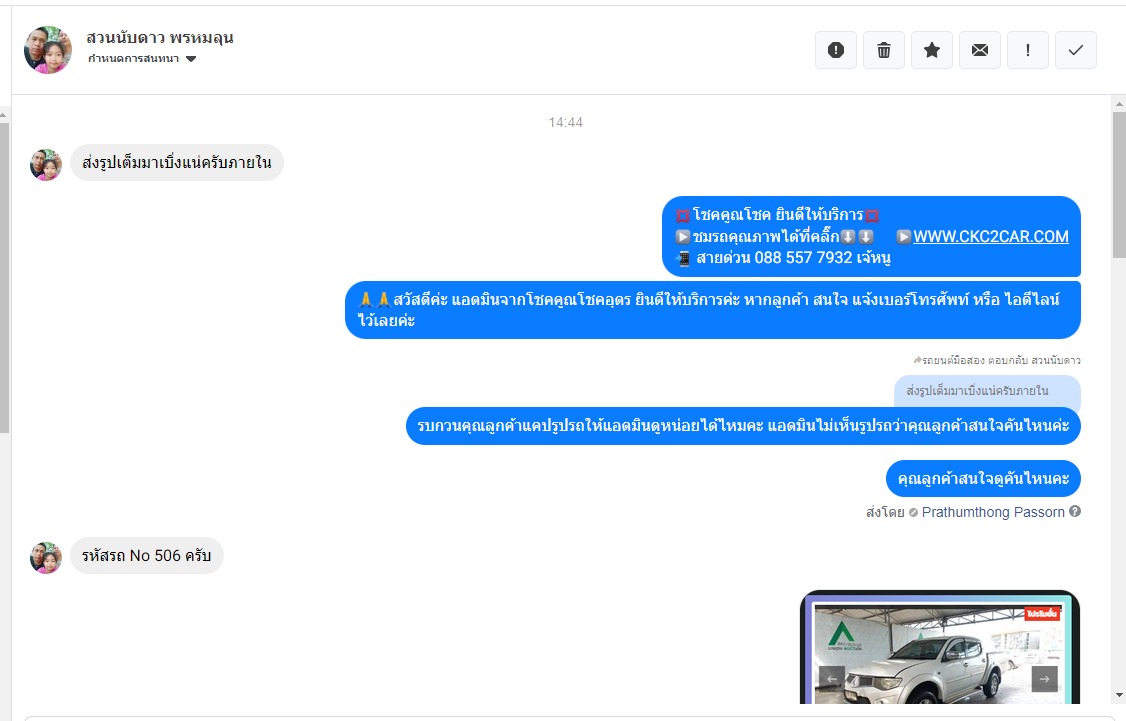The height and width of the screenshot is (721, 1126).
Task: Go to previous car photo with left arrow
Action: 832,679
